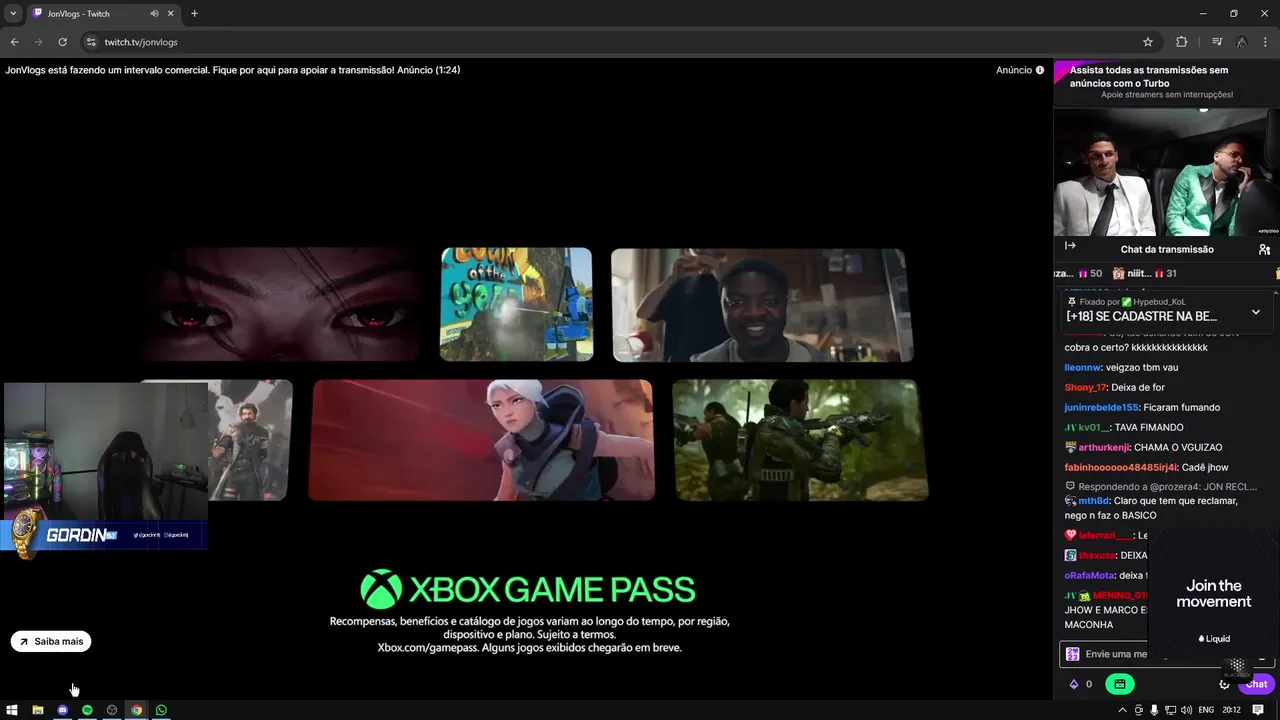Open the 20:12 taskbar clock
This screenshot has width=1280, height=720.
coord(1231,710)
